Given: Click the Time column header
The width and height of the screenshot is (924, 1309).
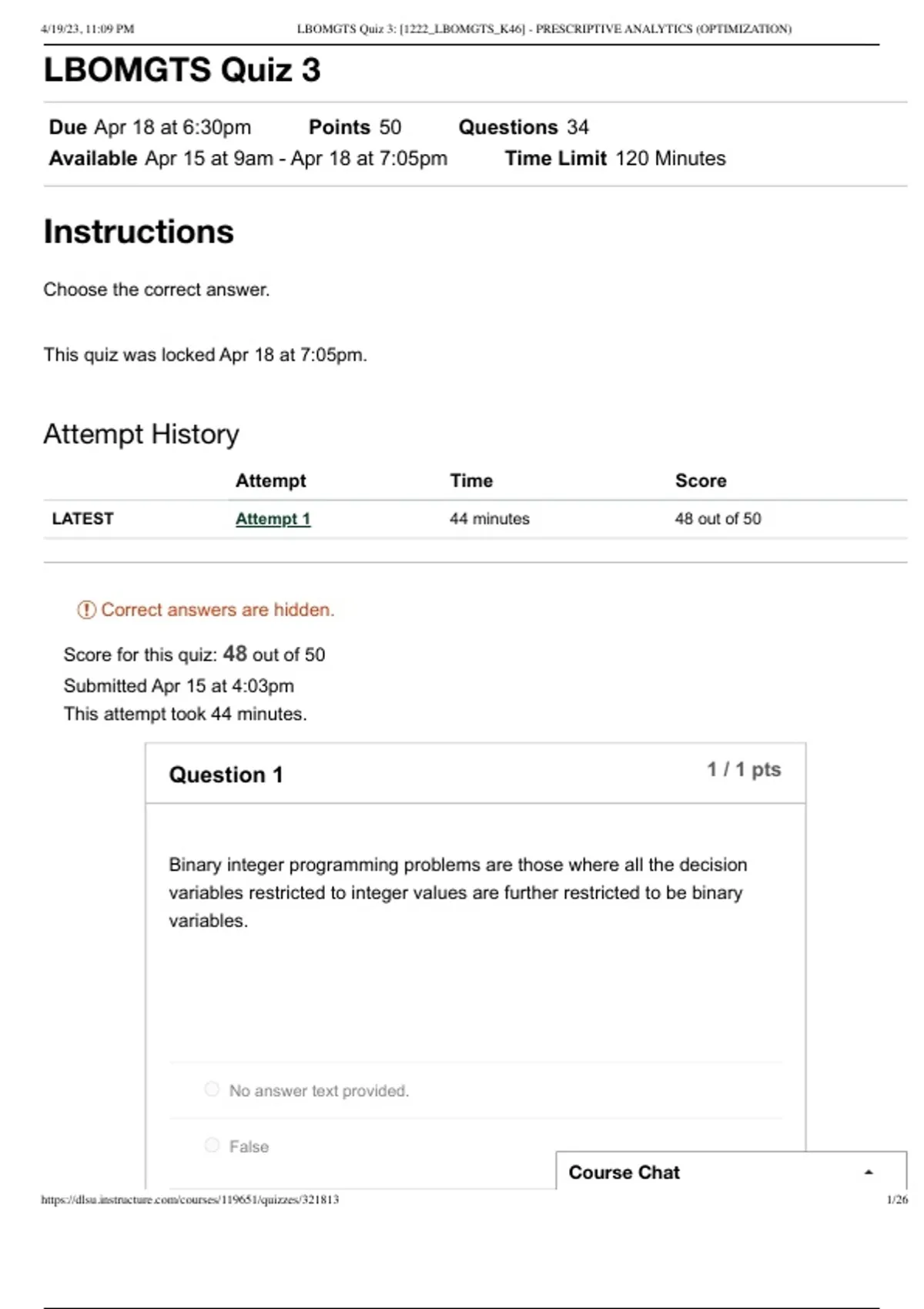Looking at the screenshot, I should point(471,480).
